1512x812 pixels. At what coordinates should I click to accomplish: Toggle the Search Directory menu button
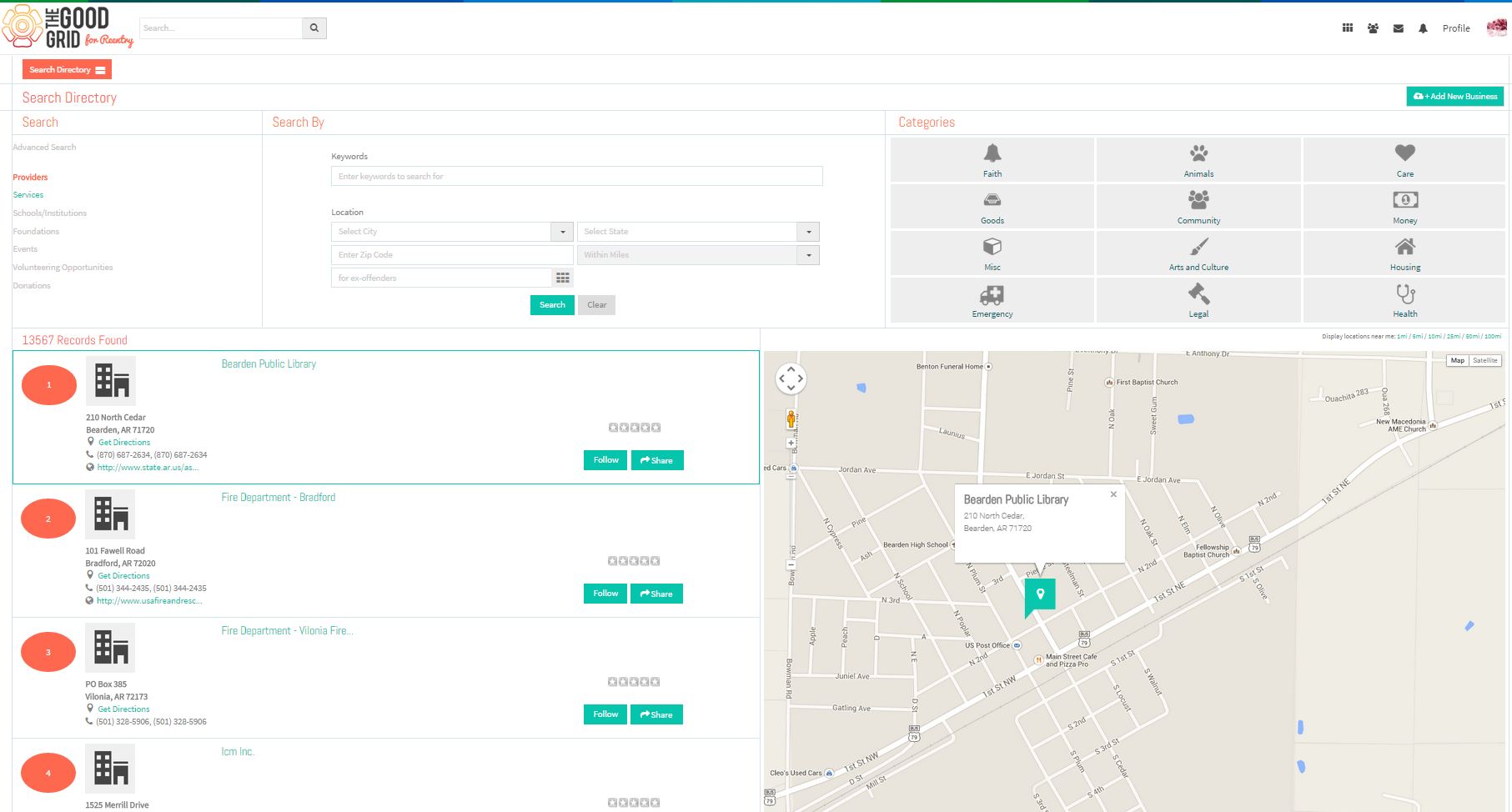click(67, 70)
